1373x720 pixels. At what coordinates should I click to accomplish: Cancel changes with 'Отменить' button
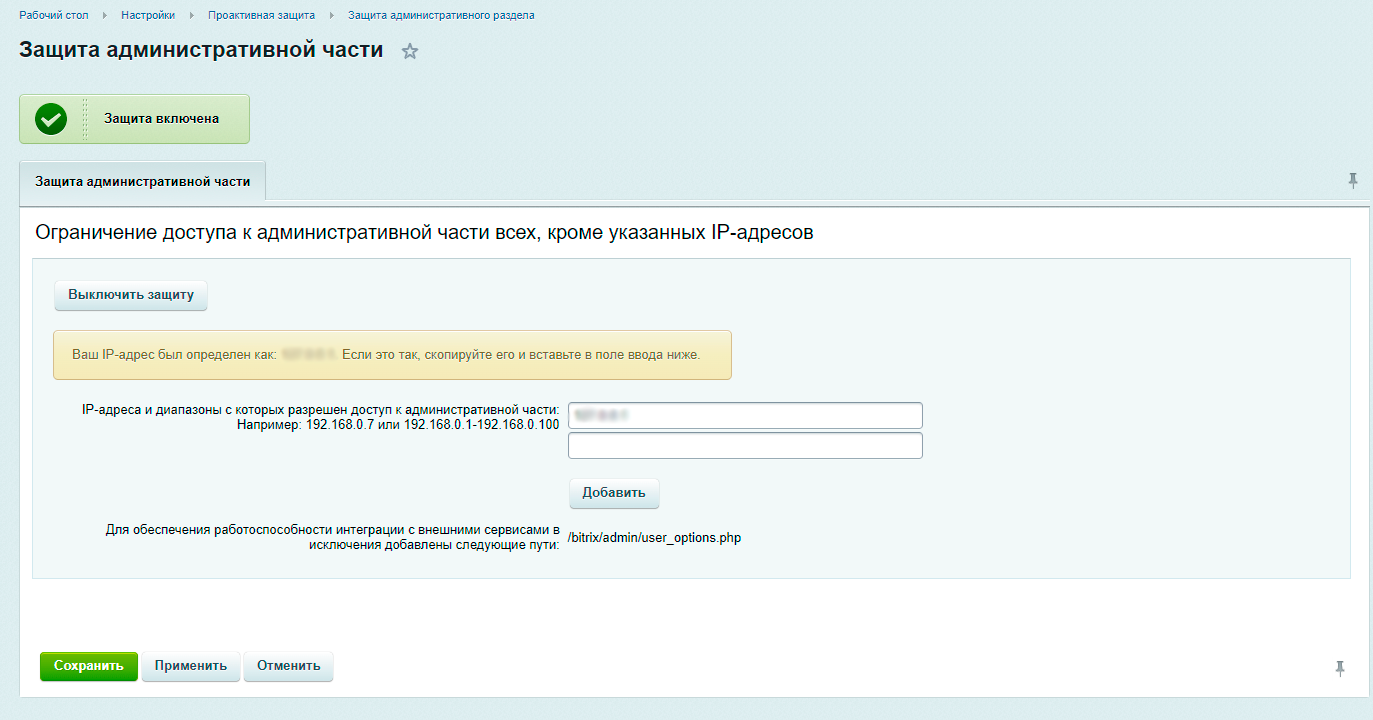(288, 666)
